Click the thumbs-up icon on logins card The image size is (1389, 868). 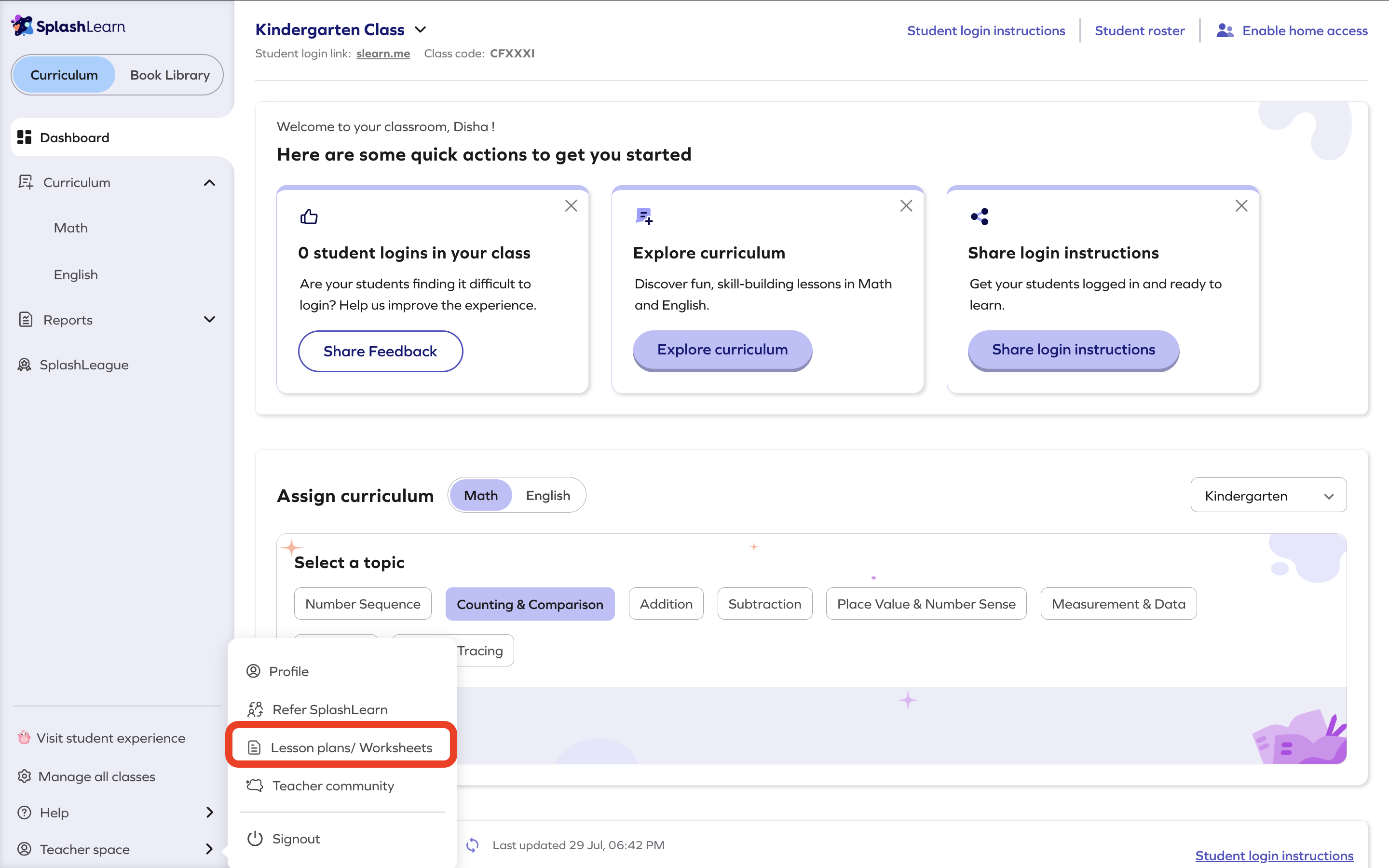pos(309,217)
